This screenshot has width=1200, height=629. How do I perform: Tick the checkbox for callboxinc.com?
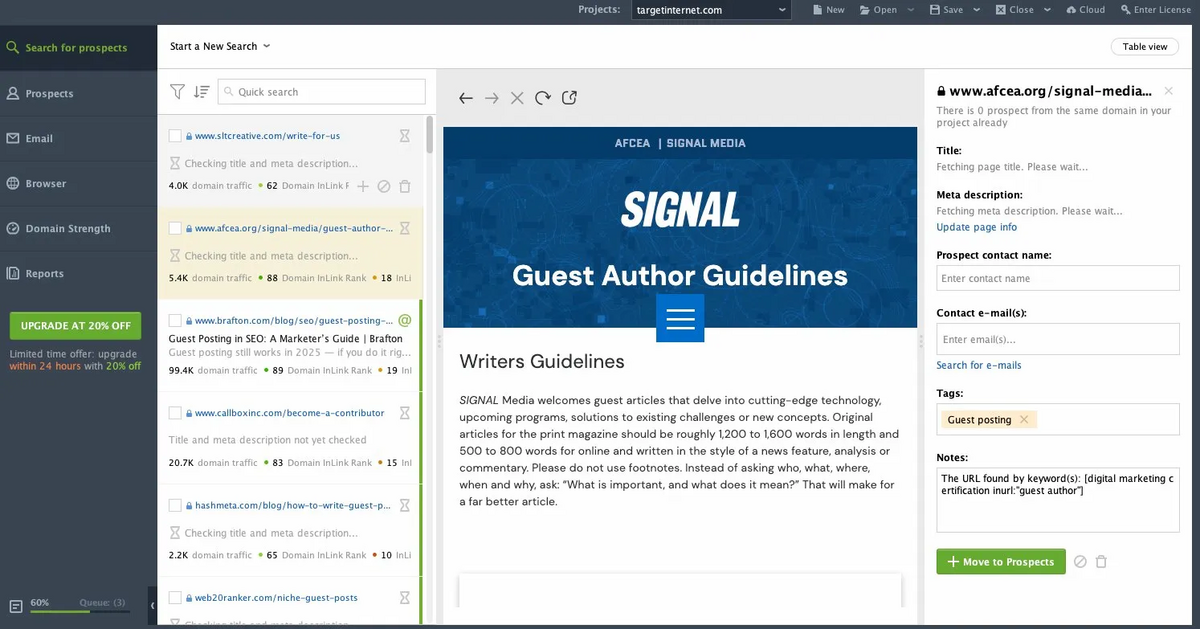pyautogui.click(x=175, y=413)
